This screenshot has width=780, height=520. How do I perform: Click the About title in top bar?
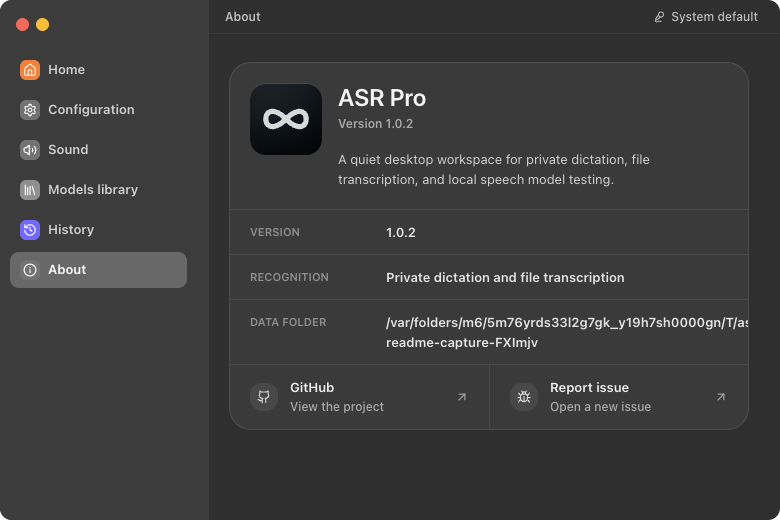243,17
